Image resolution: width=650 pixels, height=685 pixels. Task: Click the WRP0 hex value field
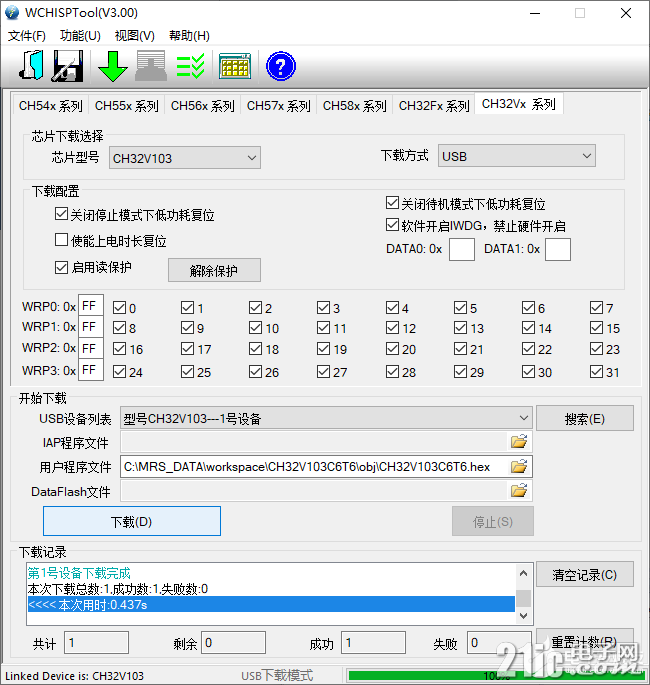tap(91, 305)
